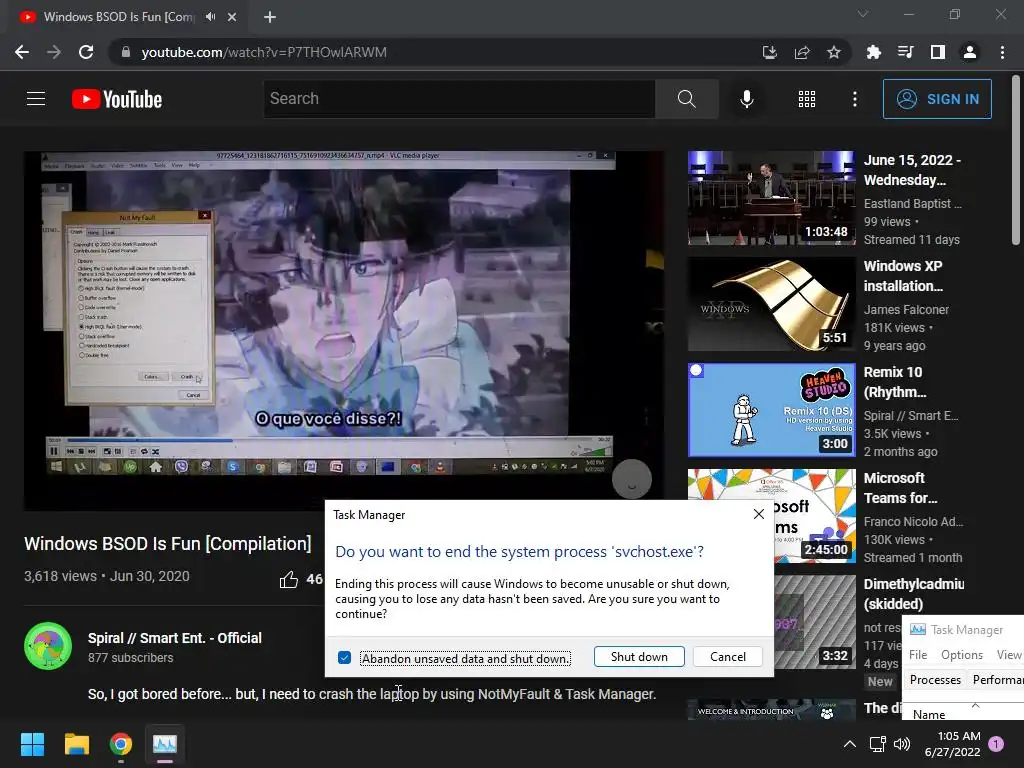Reload the YouTube page
The height and width of the screenshot is (768, 1024).
[x=86, y=52]
